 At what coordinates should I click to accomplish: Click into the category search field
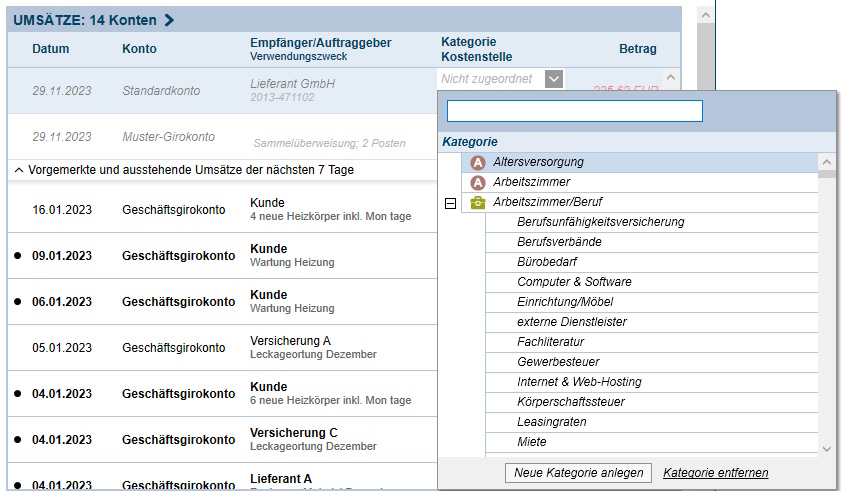tap(574, 111)
